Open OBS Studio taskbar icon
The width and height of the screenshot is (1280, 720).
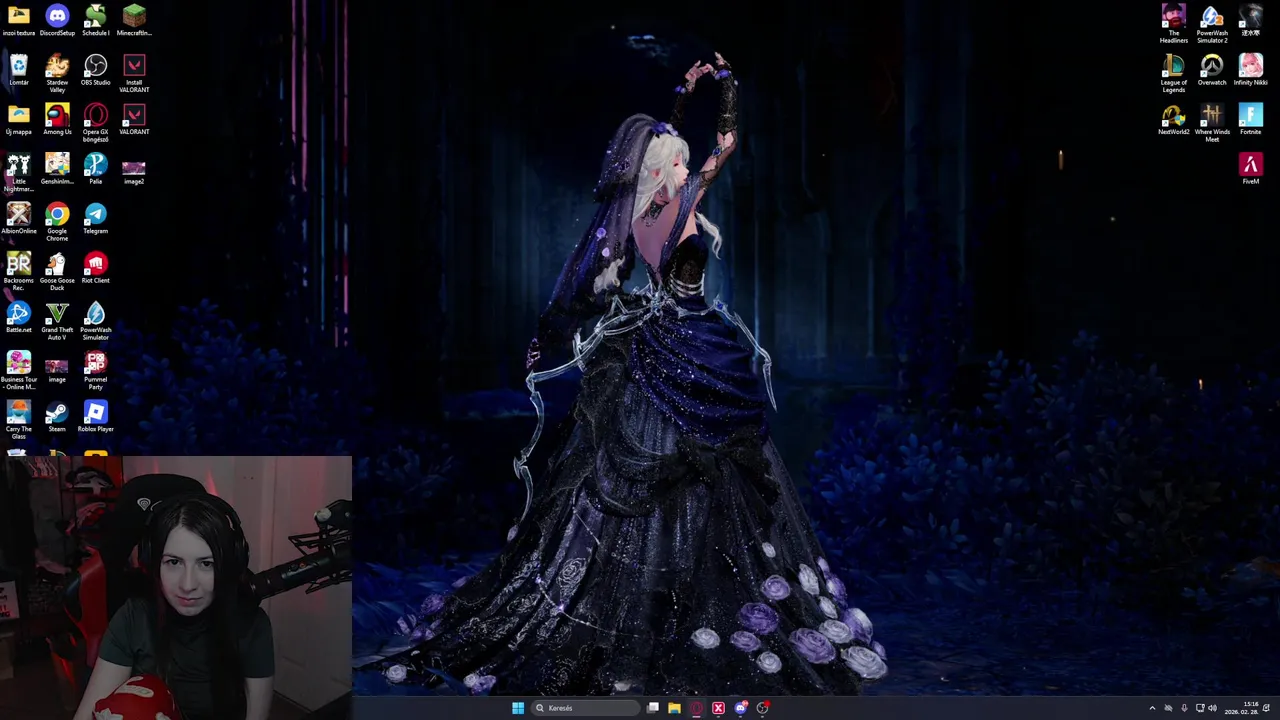tap(762, 708)
